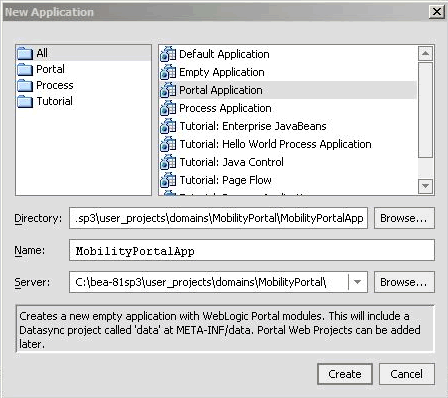Screen dimensions: 448x398
Task: Choose Process Application from template list
Action: (x=225, y=108)
